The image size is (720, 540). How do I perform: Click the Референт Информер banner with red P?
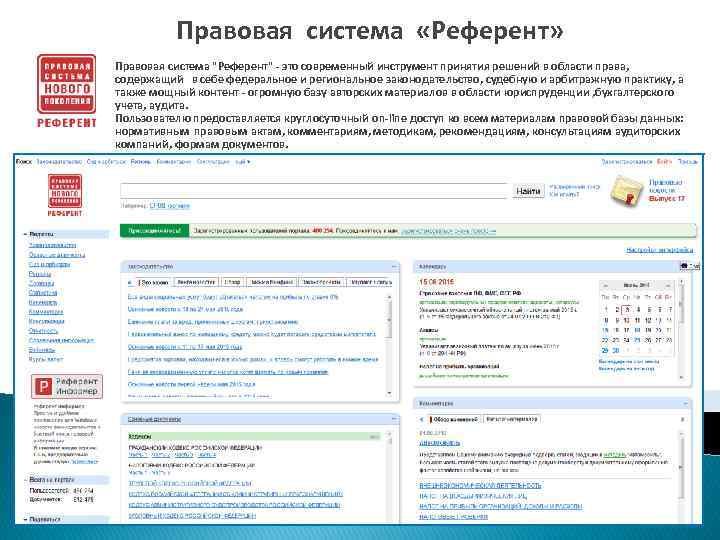pyautogui.click(x=67, y=386)
